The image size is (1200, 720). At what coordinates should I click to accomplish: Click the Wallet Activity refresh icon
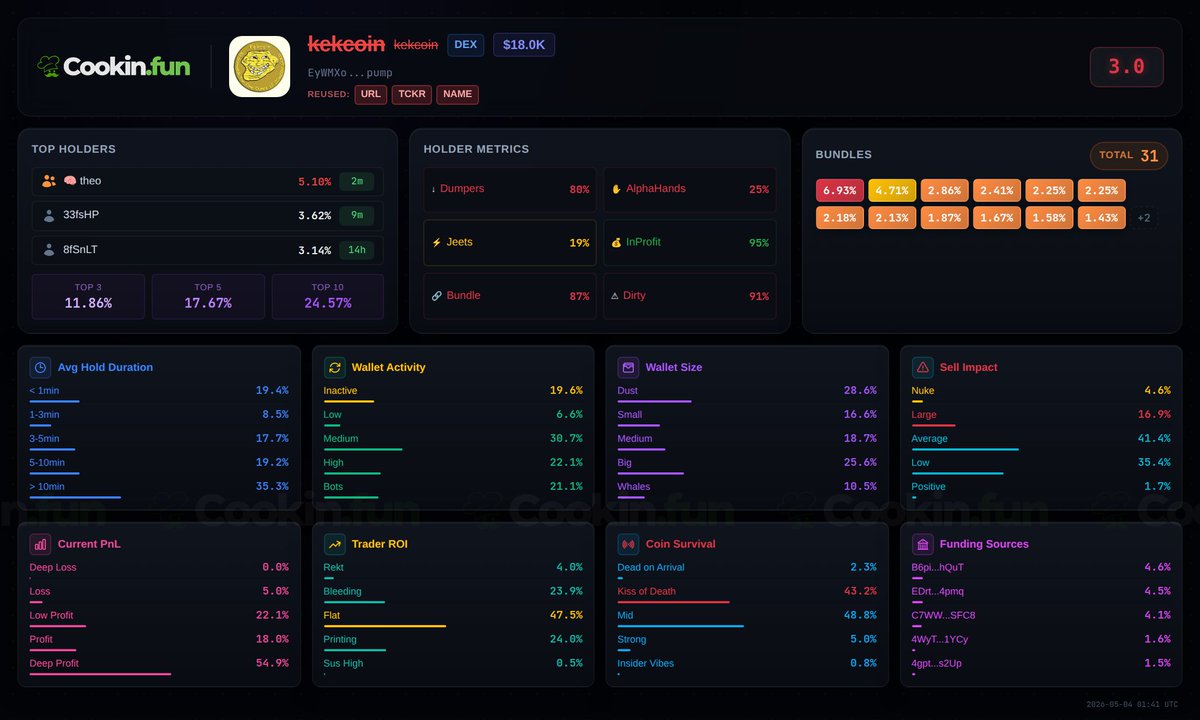coord(334,367)
